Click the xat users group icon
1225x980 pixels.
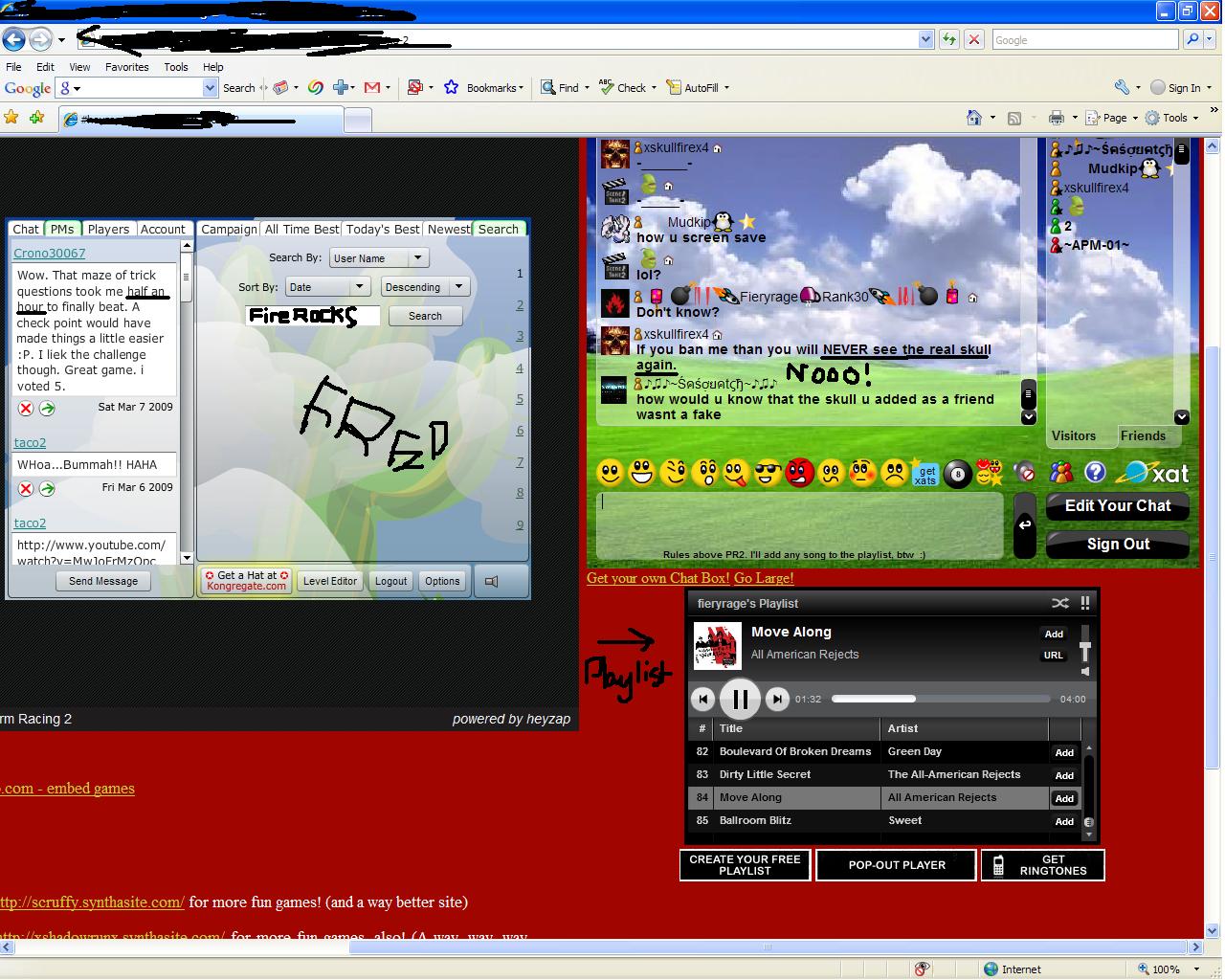[1061, 472]
